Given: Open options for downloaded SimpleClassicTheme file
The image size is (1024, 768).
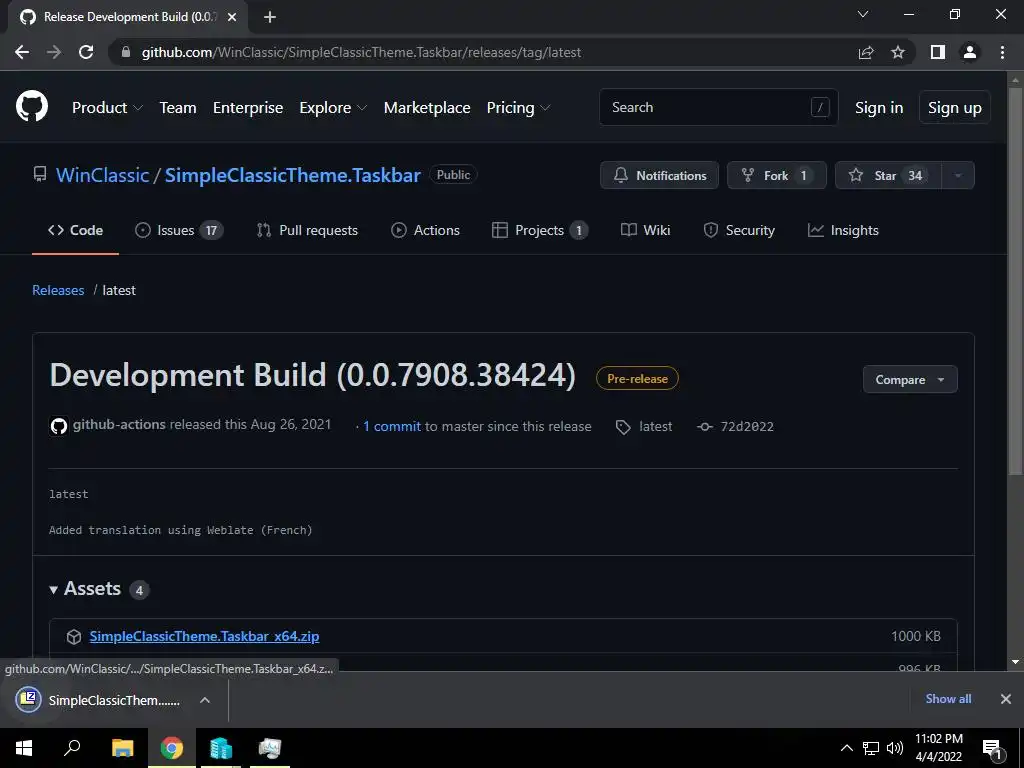Looking at the screenshot, I should click(x=204, y=700).
